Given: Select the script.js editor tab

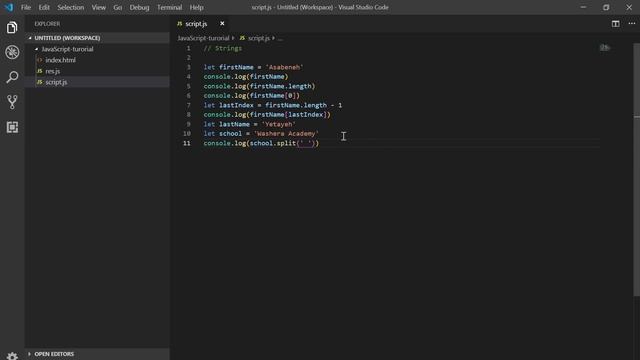Looking at the screenshot, I should [x=201, y=24].
